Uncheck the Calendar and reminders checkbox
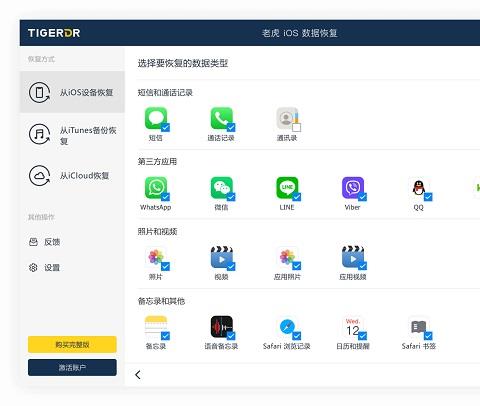 click(362, 336)
